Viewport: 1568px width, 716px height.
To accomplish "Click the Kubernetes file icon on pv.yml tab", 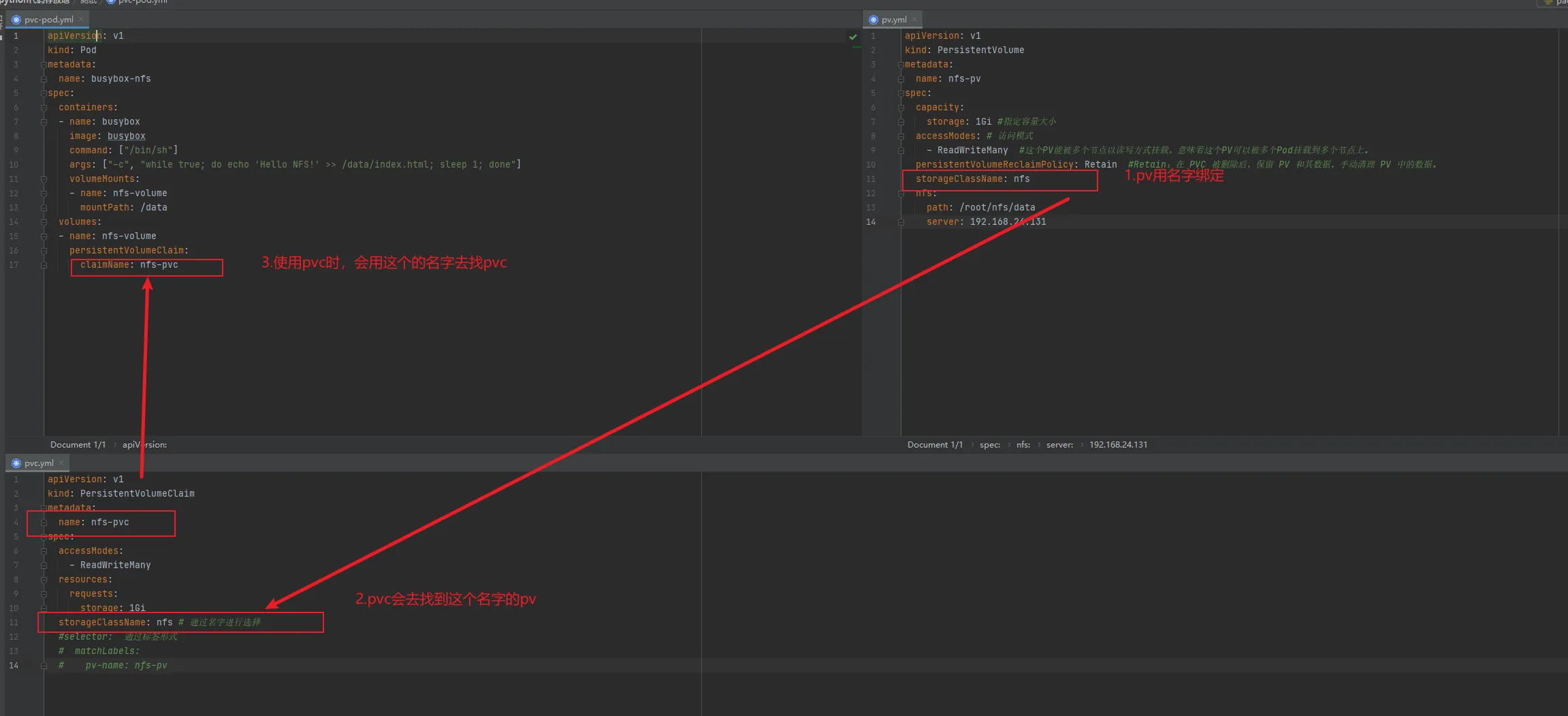I will [x=874, y=20].
